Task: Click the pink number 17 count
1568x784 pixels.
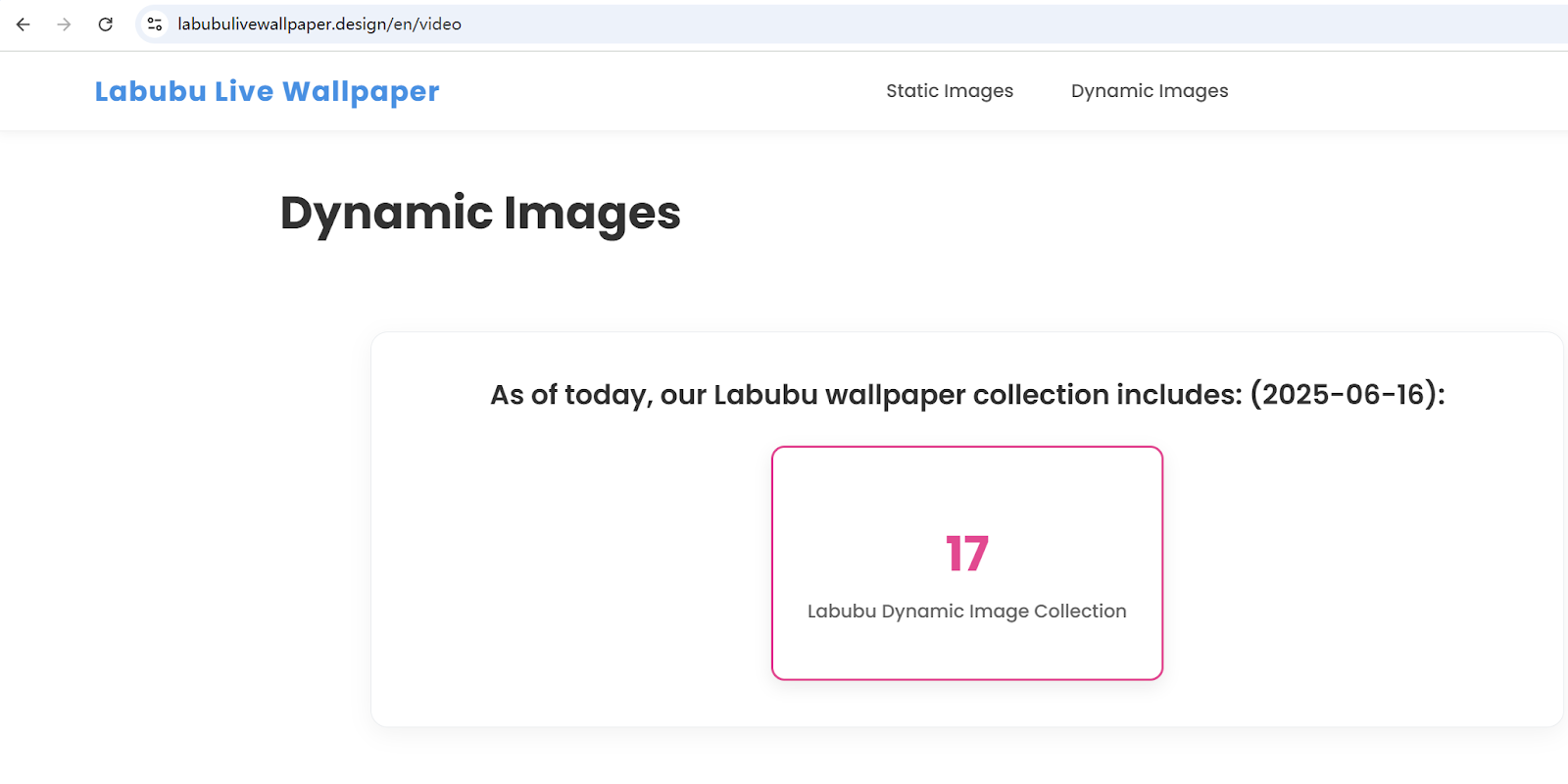Action: point(967,554)
